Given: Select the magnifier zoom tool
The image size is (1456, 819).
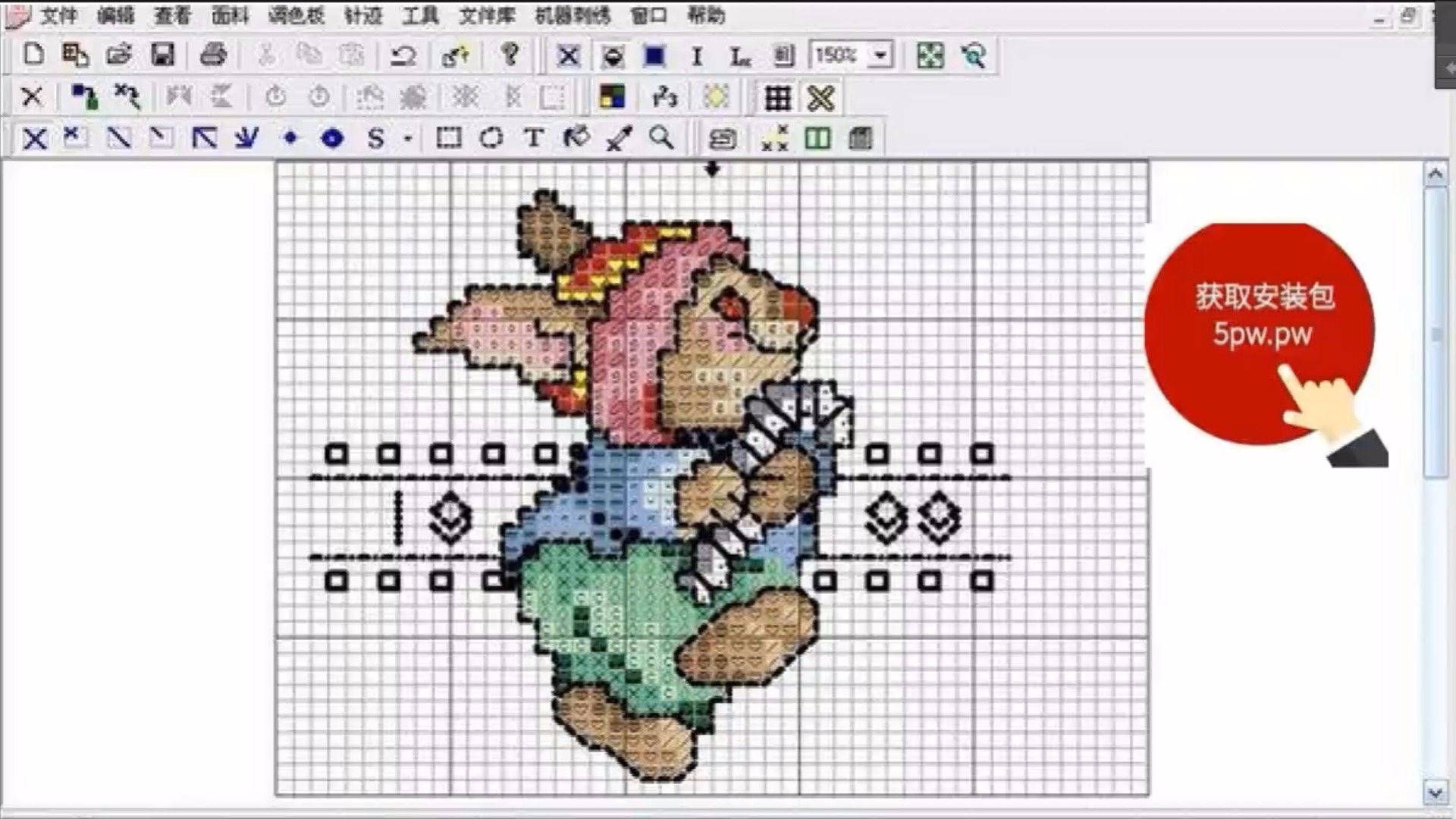Looking at the screenshot, I should [661, 138].
